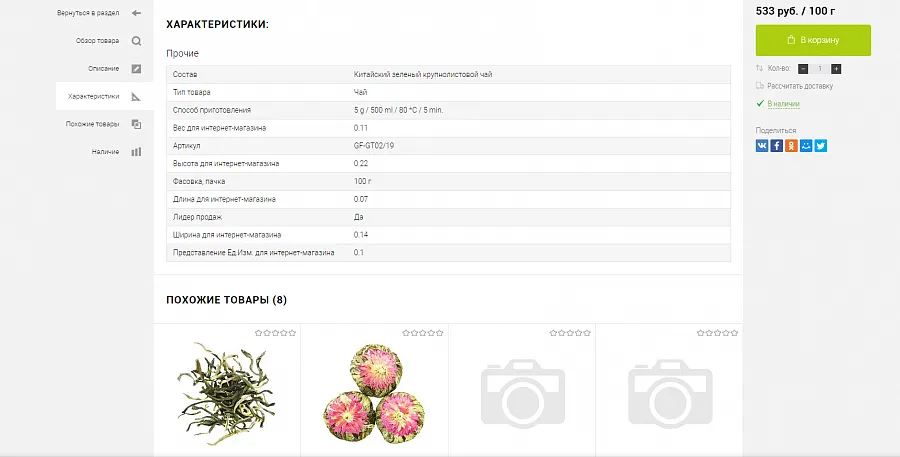Image resolution: width=900 pixels, height=457 pixels.
Task: Click the ruler icon beside Характеристики
Action: 136,96
